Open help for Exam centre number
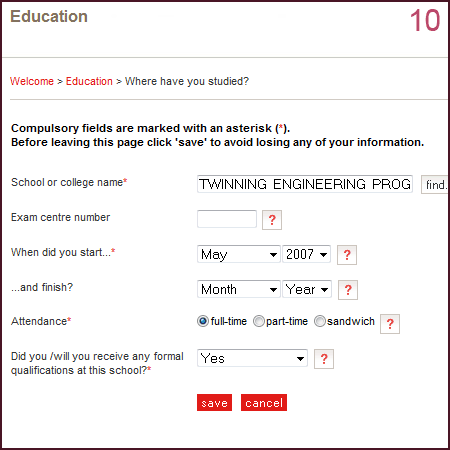Image resolution: width=450 pixels, height=450 pixels. pos(272,220)
